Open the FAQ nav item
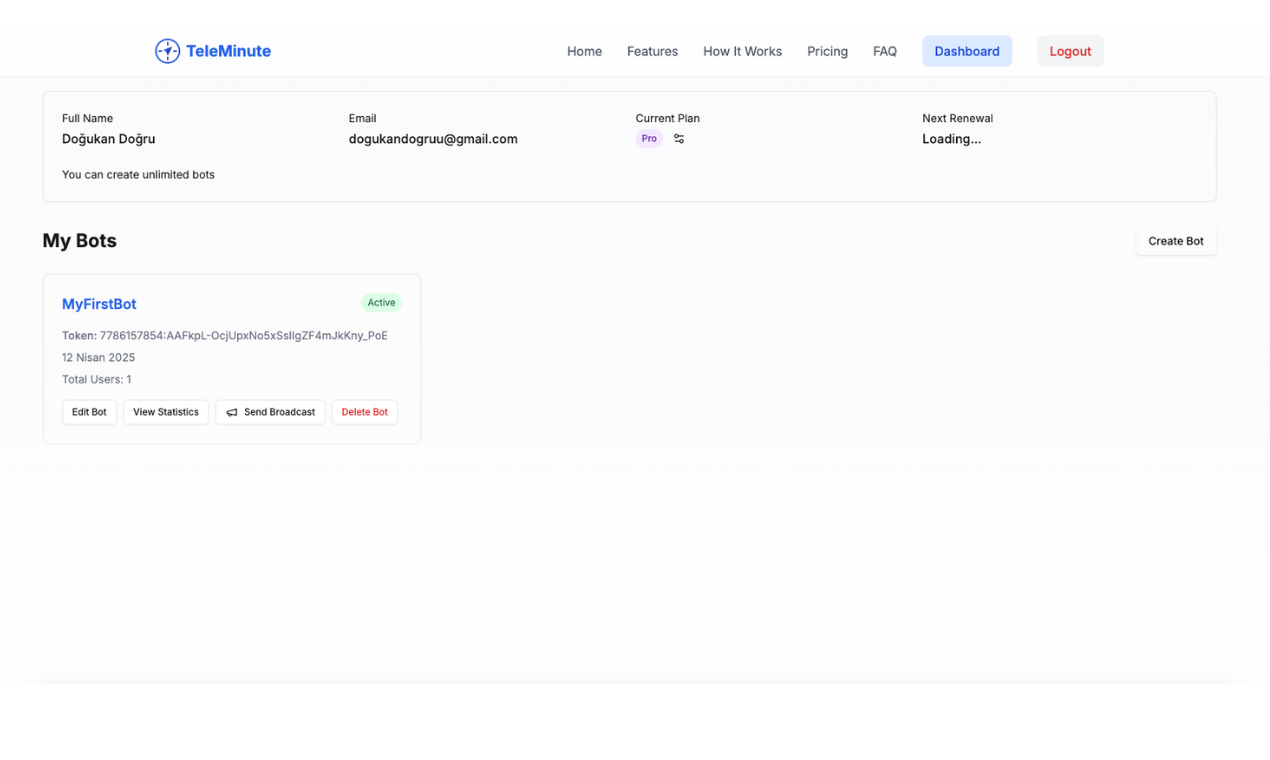Screen dimensions: 1270x760 point(885,51)
